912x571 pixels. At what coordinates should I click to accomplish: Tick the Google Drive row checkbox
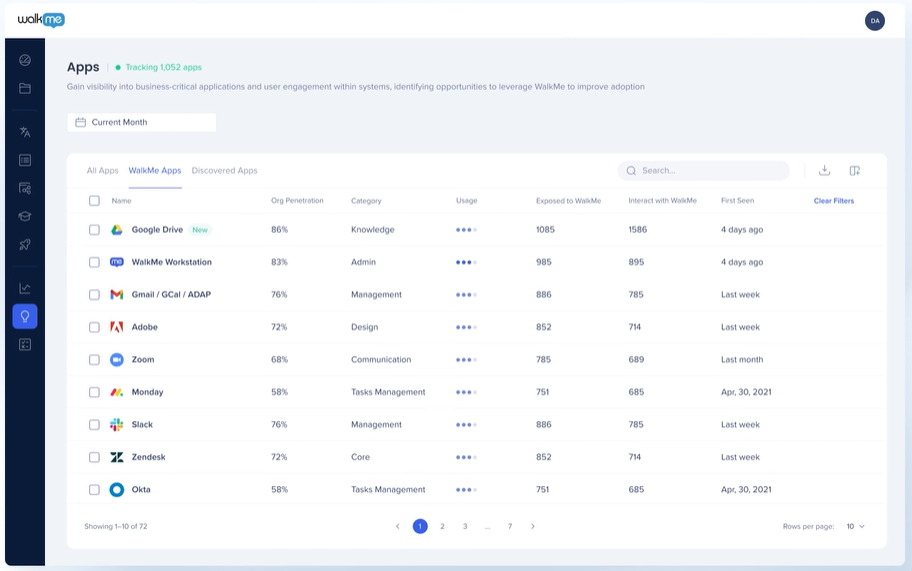[x=94, y=230]
